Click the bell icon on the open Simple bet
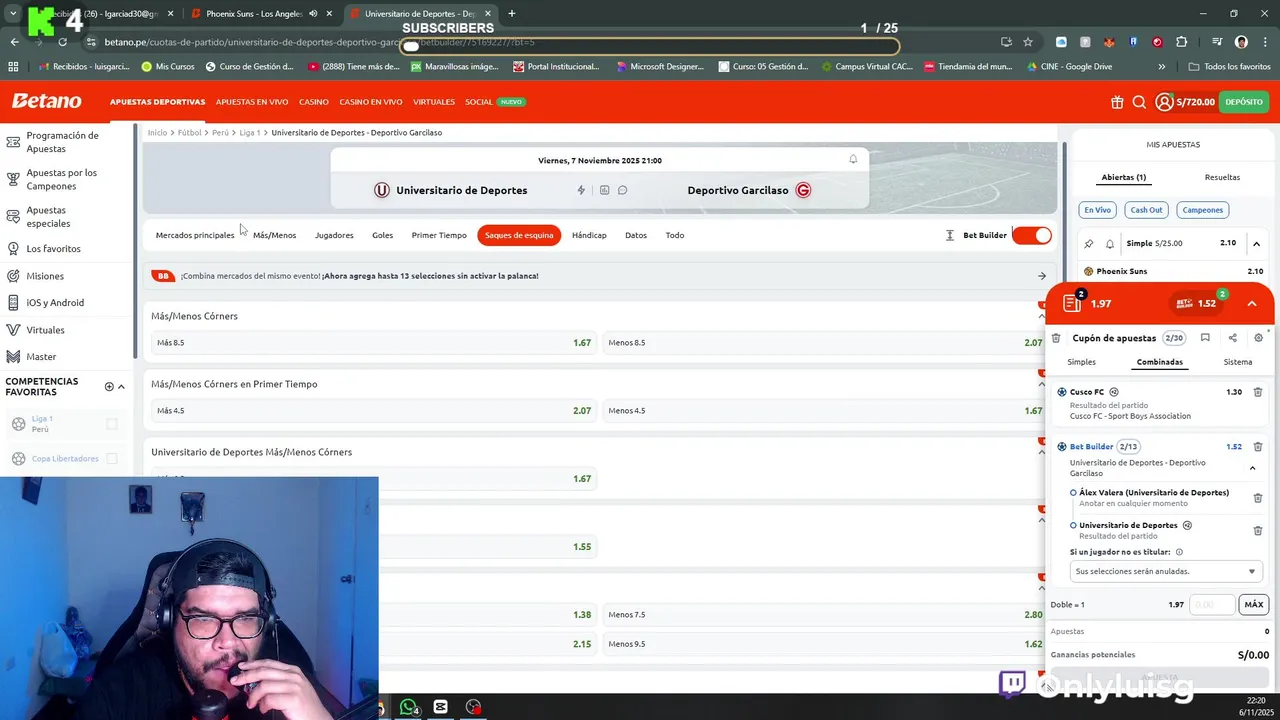 click(x=1109, y=243)
